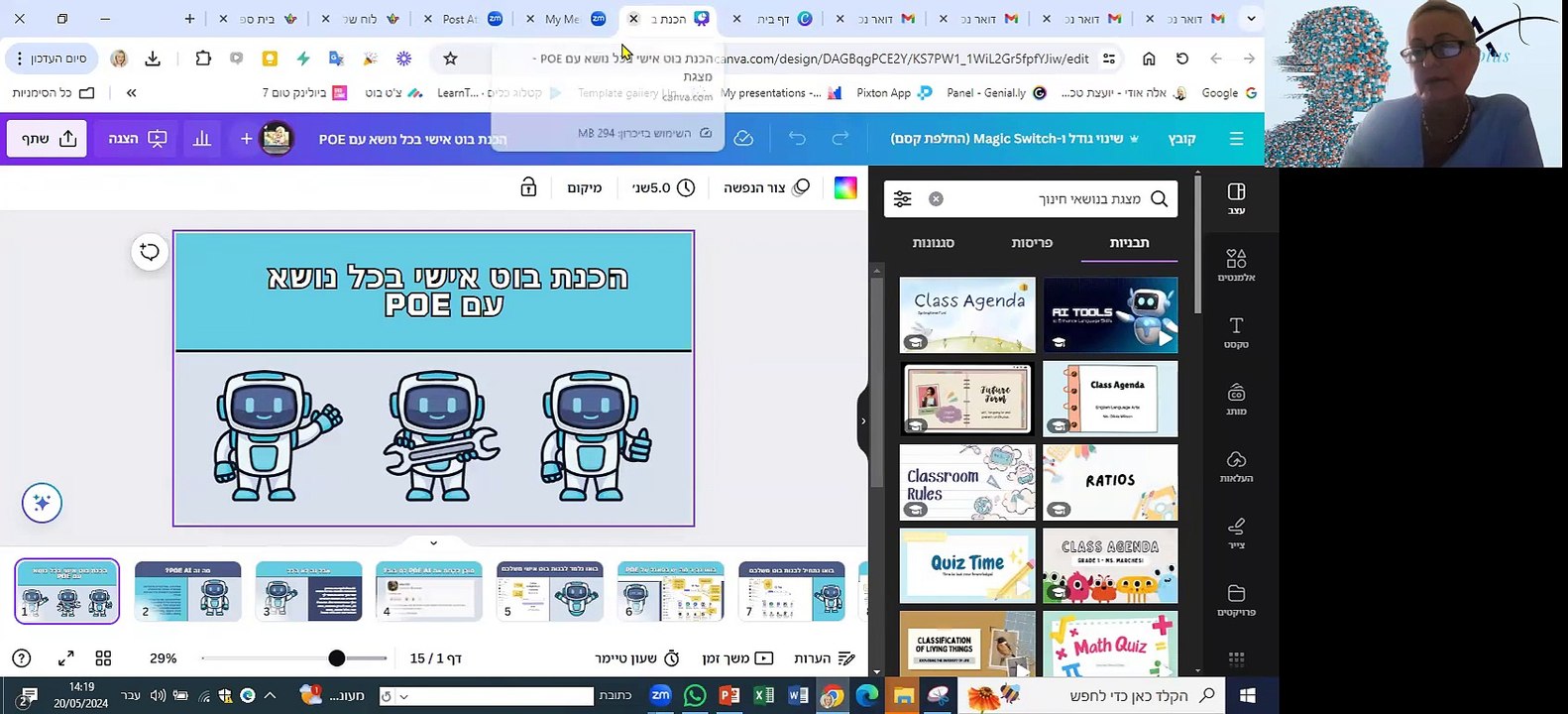Image resolution: width=1568 pixels, height=714 pixels.
Task: Click the rotate refresh icon beside the slide
Action: point(149,252)
